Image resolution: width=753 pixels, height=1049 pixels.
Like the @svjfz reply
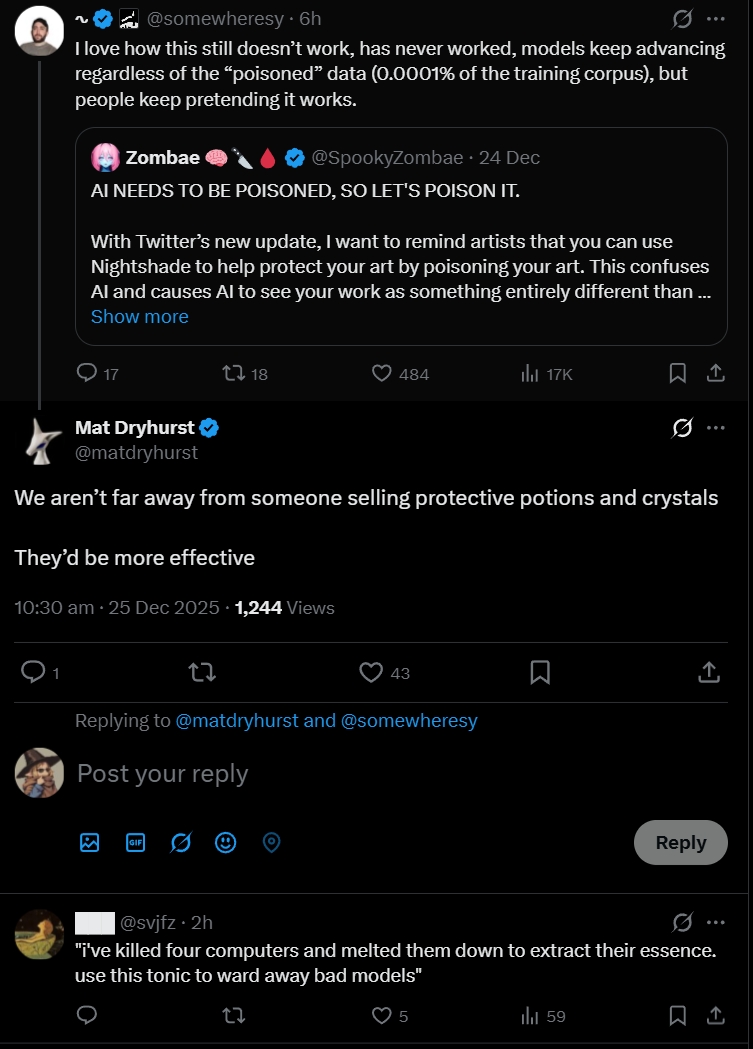381,1016
